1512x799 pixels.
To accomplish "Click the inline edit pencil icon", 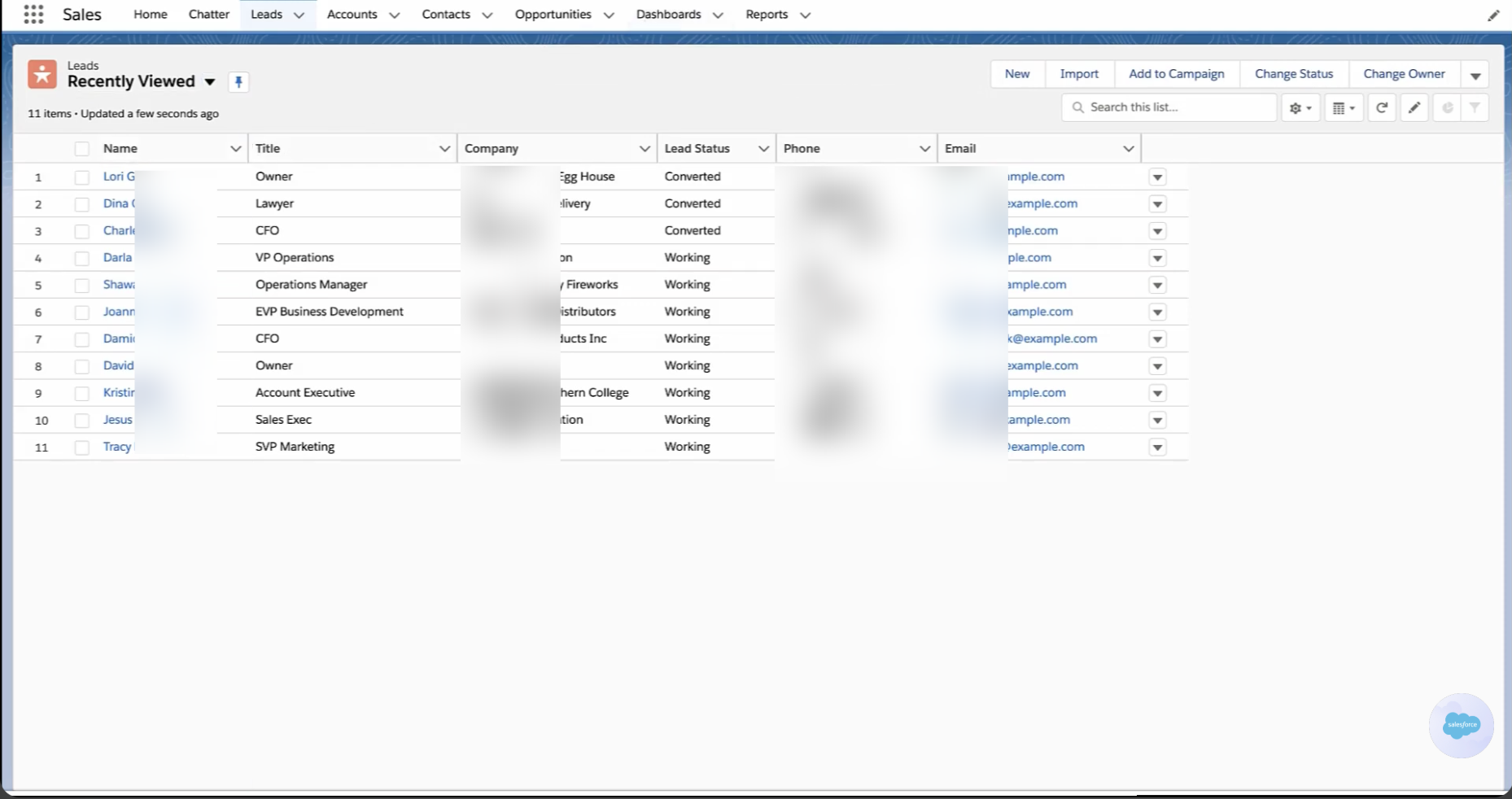I will point(1414,107).
